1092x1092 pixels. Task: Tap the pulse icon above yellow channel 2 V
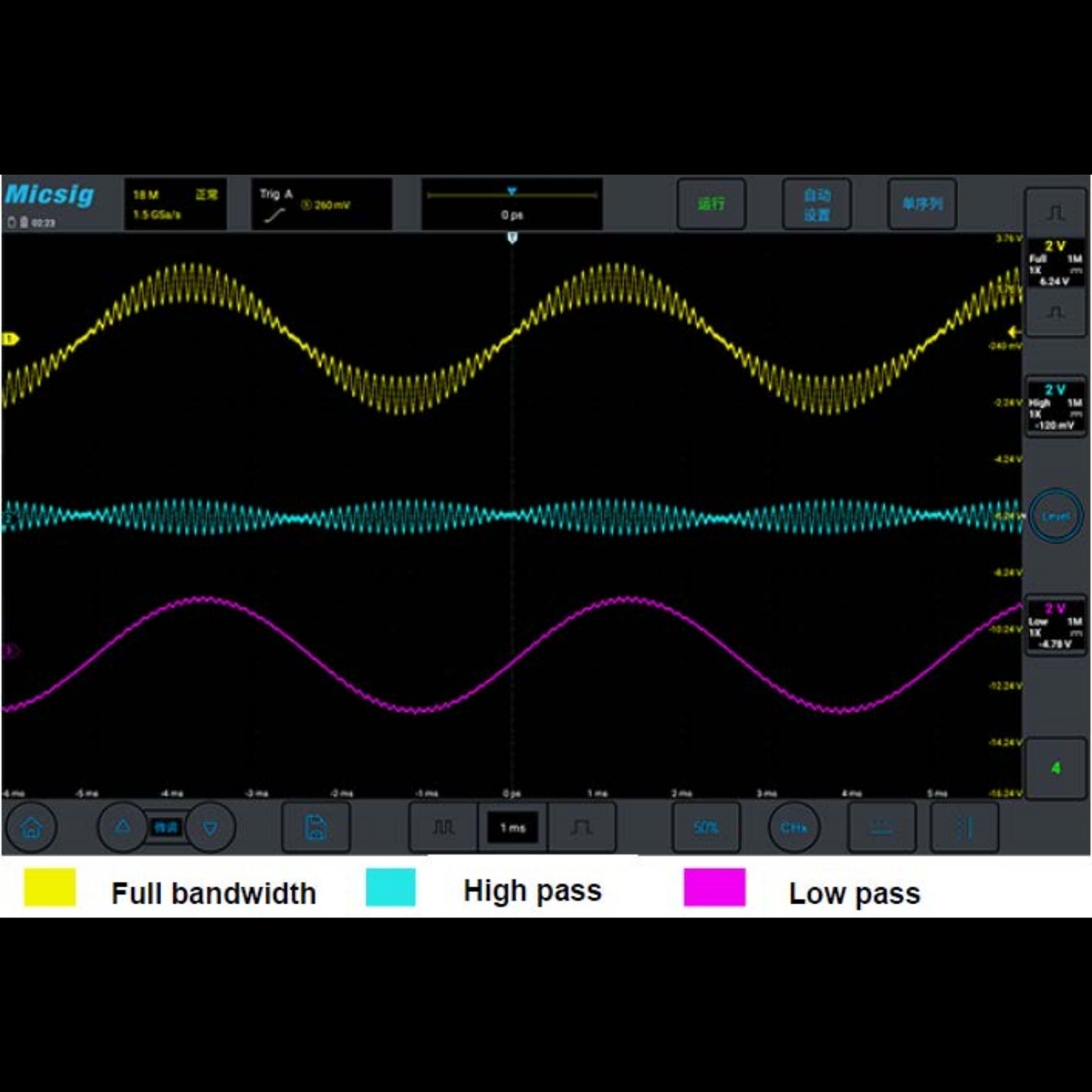coord(1055,213)
